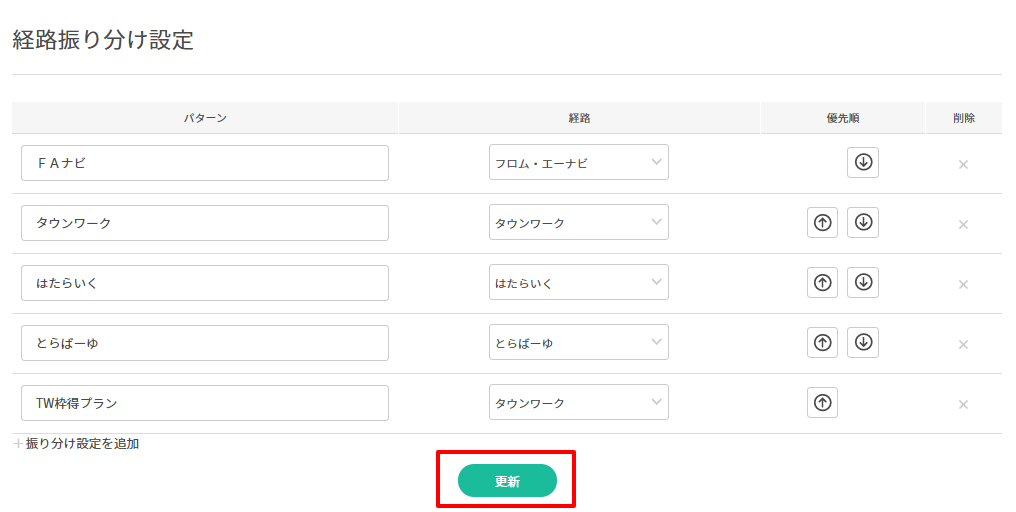This screenshot has width=1016, height=512.
Task: Open the とらばーゆ route dropdown
Action: tap(578, 343)
